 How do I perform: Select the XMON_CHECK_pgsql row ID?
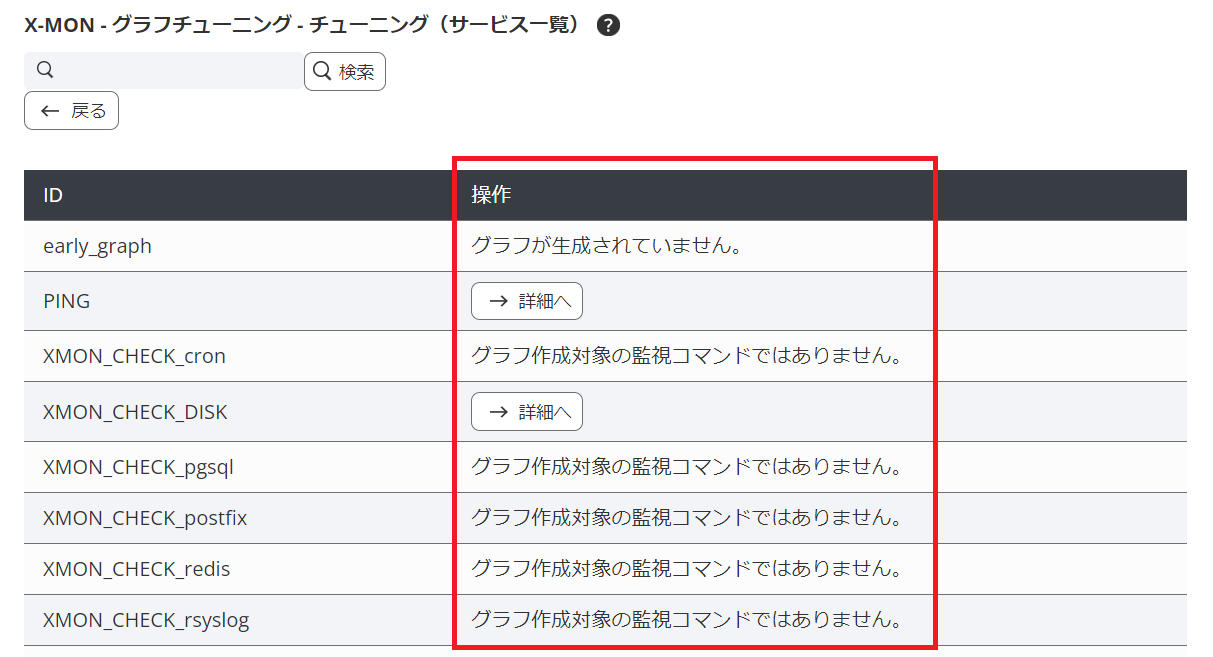click(x=138, y=466)
